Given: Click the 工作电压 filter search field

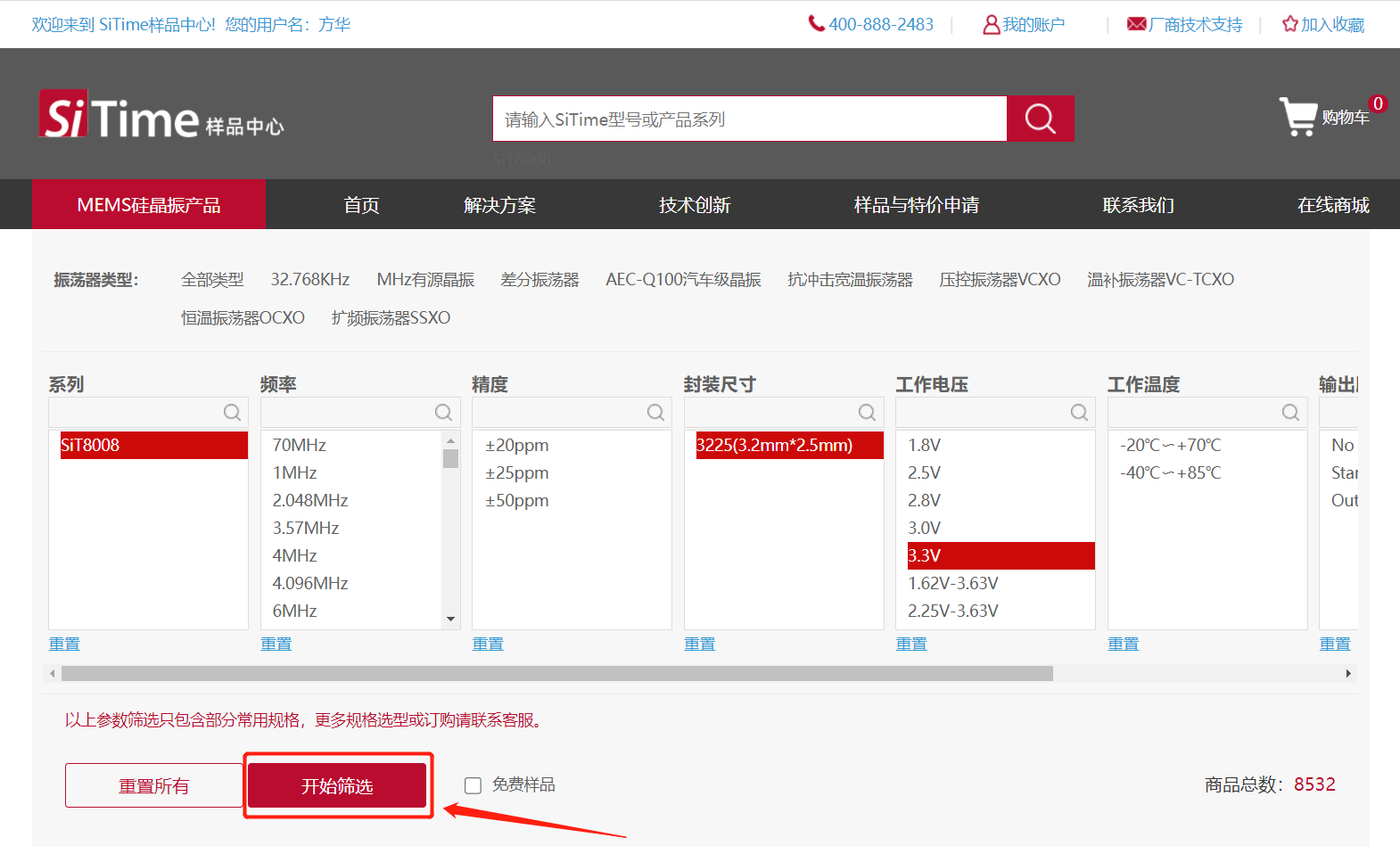Looking at the screenshot, I should 995,412.
